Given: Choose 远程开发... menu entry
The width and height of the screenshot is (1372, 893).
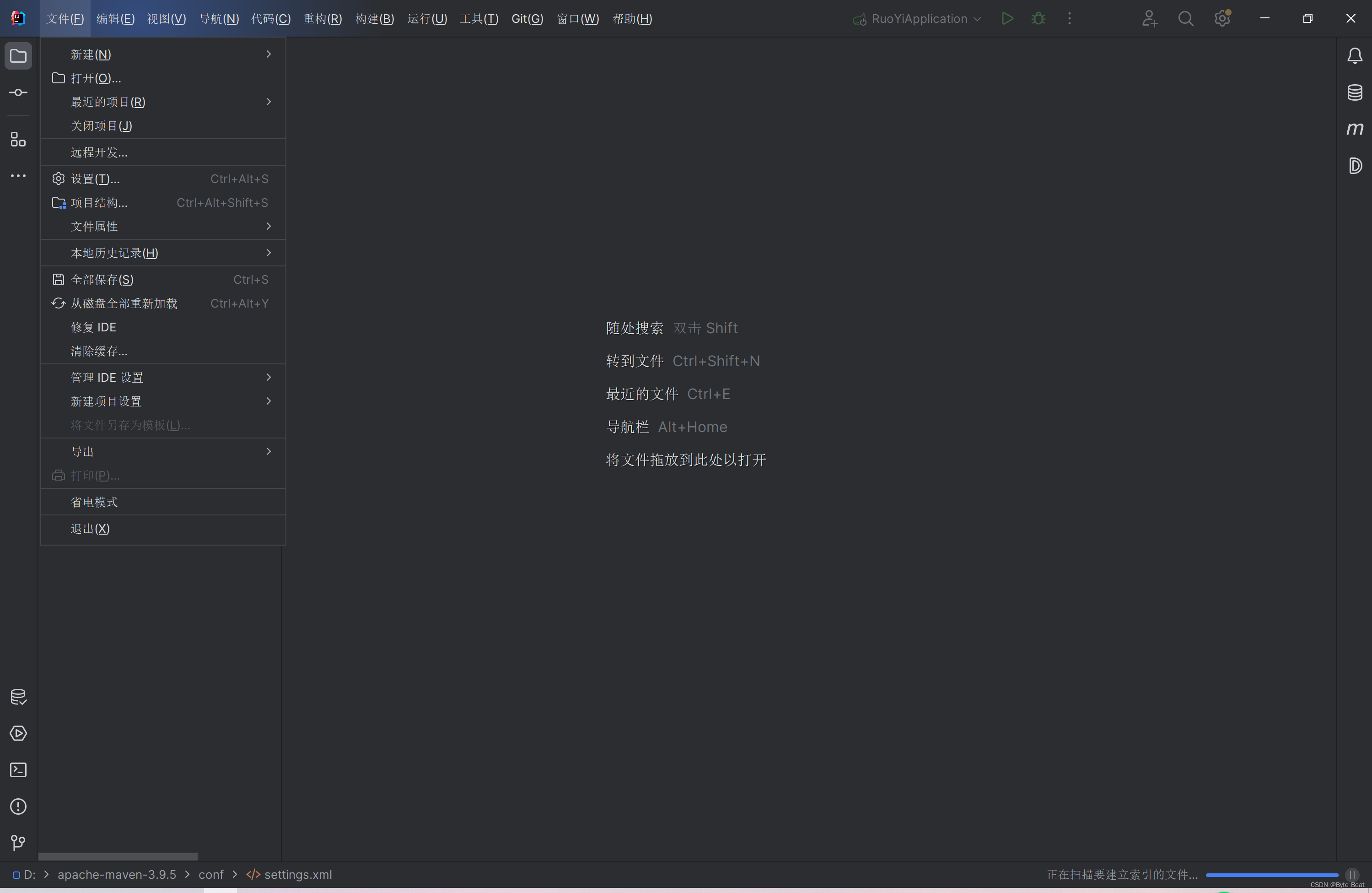Looking at the screenshot, I should 163,152.
